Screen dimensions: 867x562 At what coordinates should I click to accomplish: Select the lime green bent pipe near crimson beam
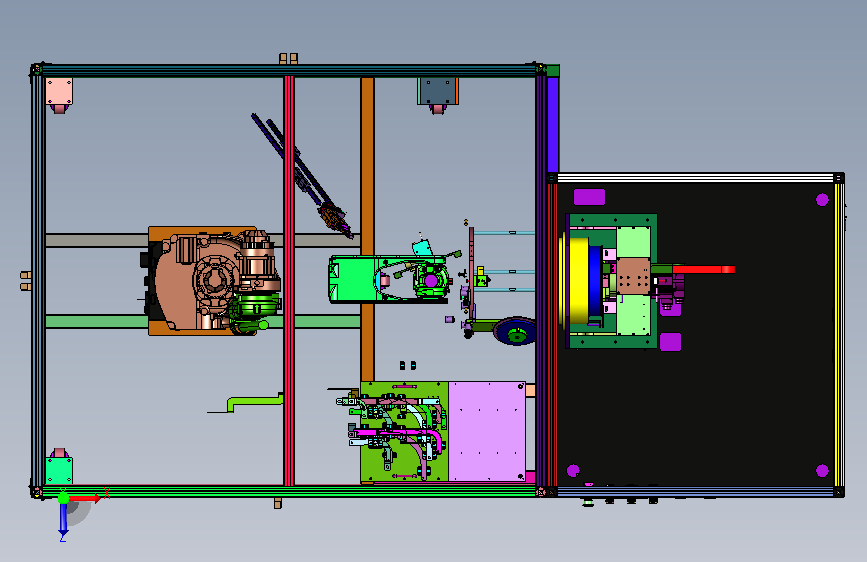254,402
